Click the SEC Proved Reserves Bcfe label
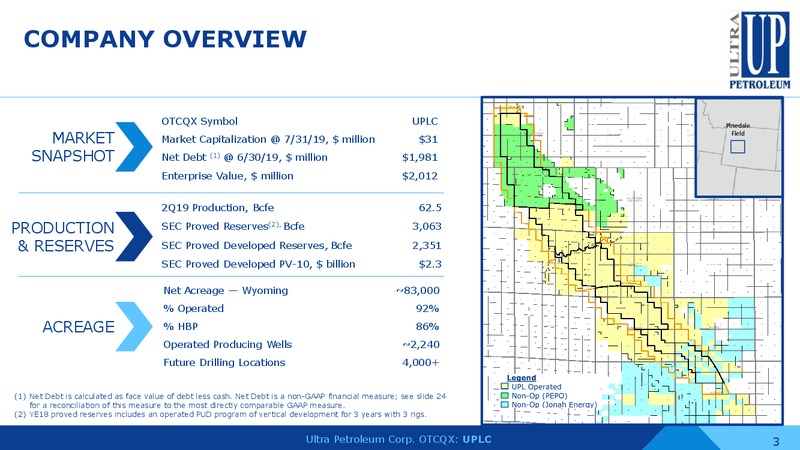Image resolution: width=800 pixels, height=450 pixels. point(233,227)
